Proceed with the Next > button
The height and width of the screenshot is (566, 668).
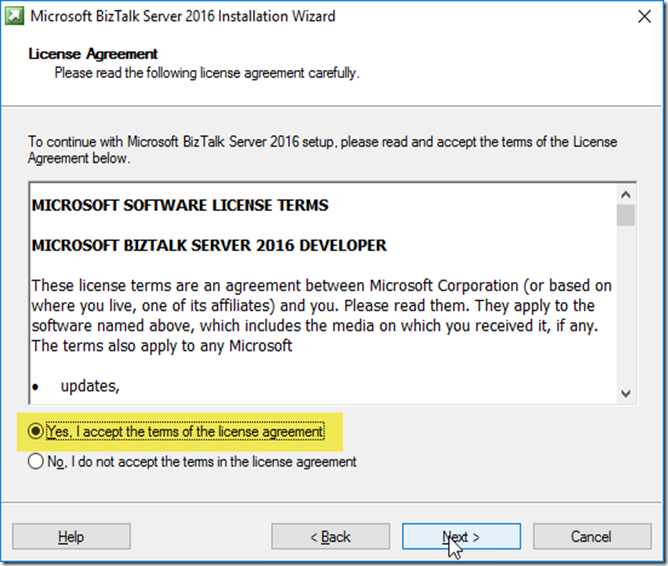[x=461, y=537]
